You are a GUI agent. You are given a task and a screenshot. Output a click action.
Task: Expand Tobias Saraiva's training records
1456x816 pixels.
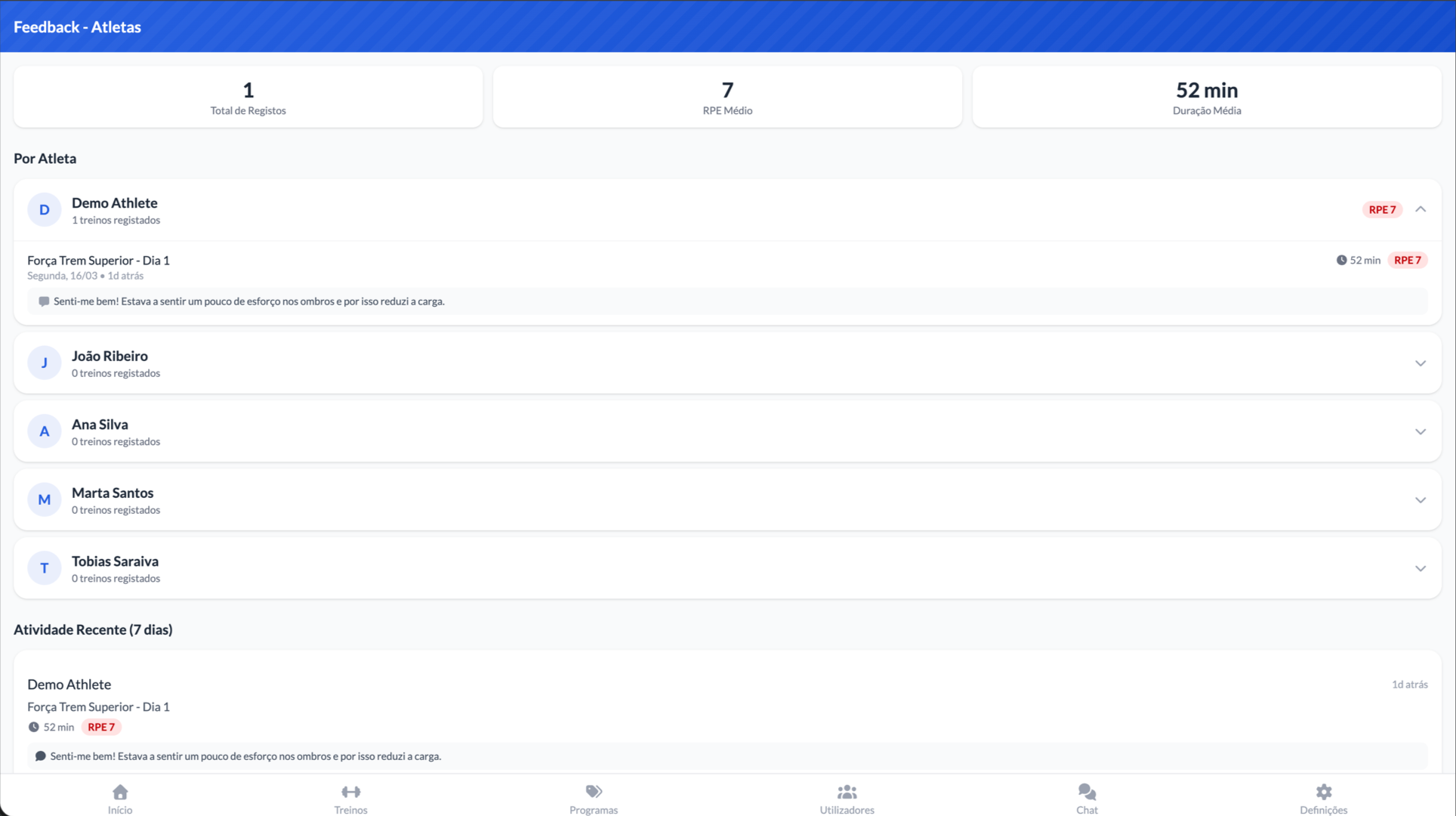click(x=1420, y=568)
